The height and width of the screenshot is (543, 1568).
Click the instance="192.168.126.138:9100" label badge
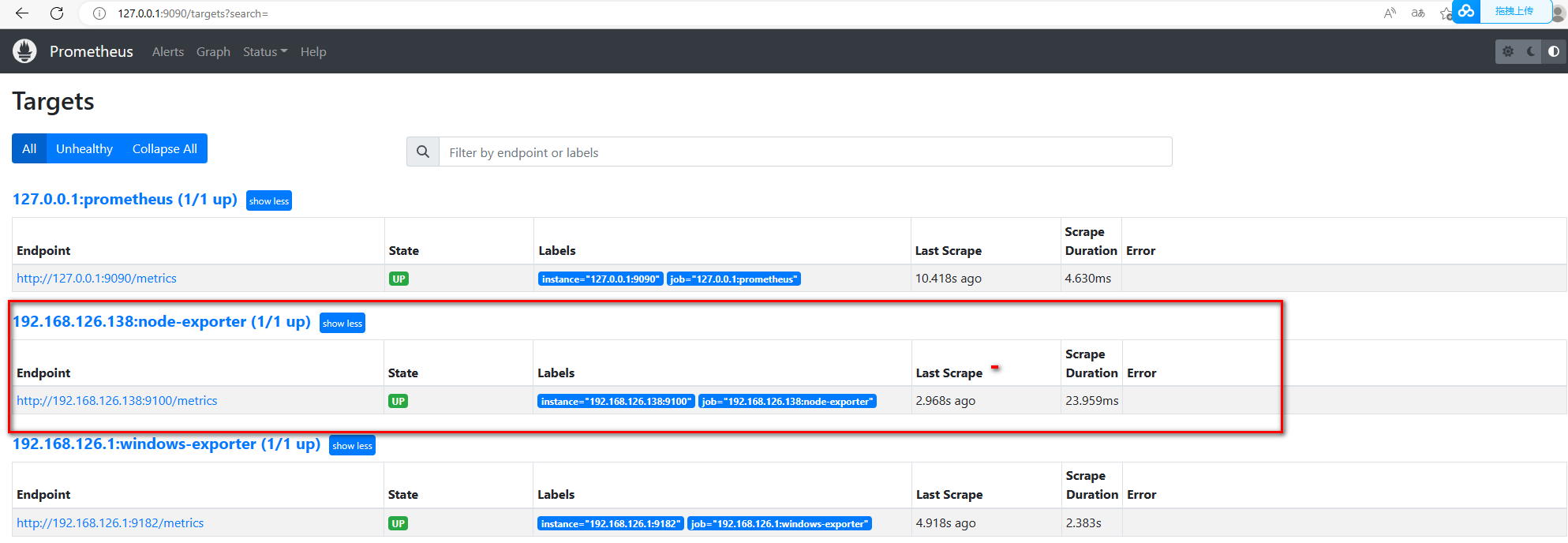pos(616,401)
